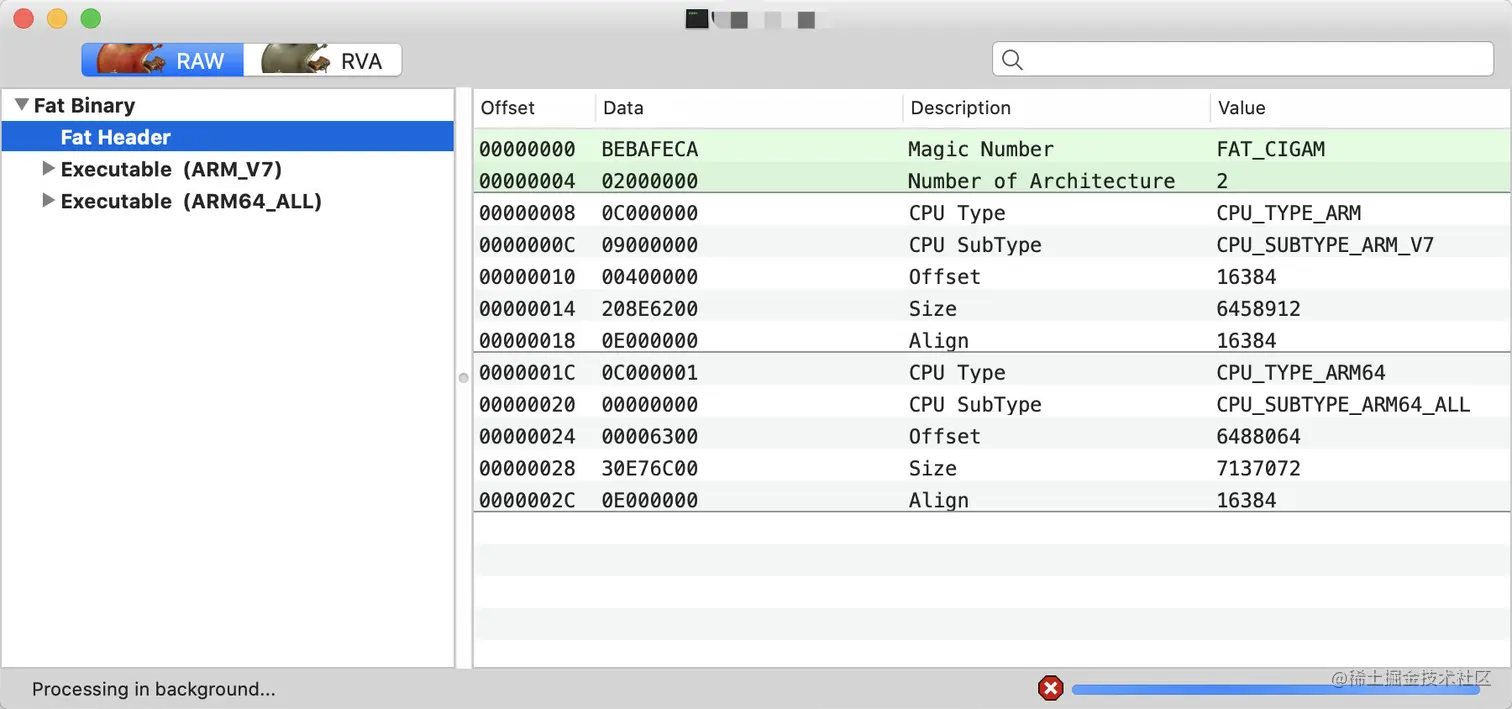Click offset 00000000 cell
1512x709 pixels.
[527, 149]
